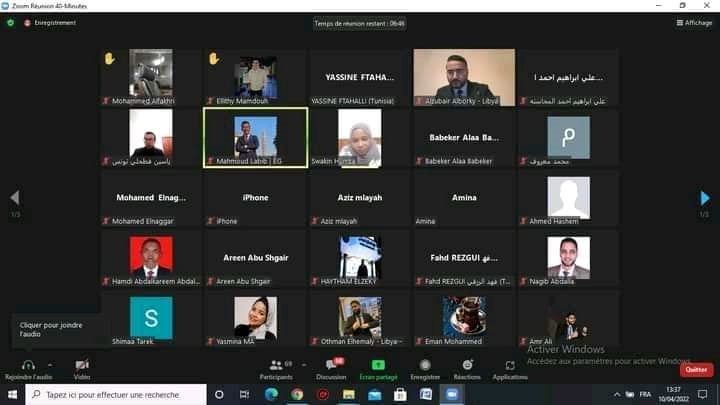Open the Affichage view menu
This screenshot has height=405, width=720.
point(694,22)
